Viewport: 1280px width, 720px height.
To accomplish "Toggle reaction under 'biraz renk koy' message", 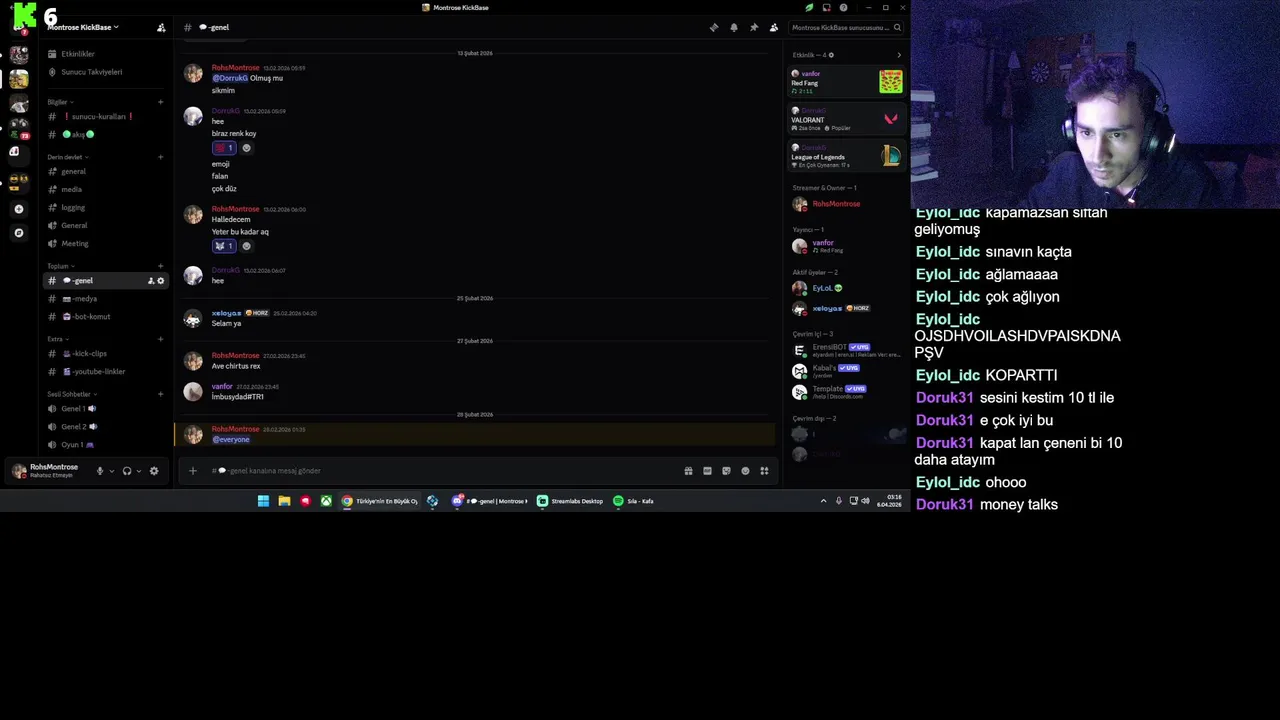I will click(224, 148).
